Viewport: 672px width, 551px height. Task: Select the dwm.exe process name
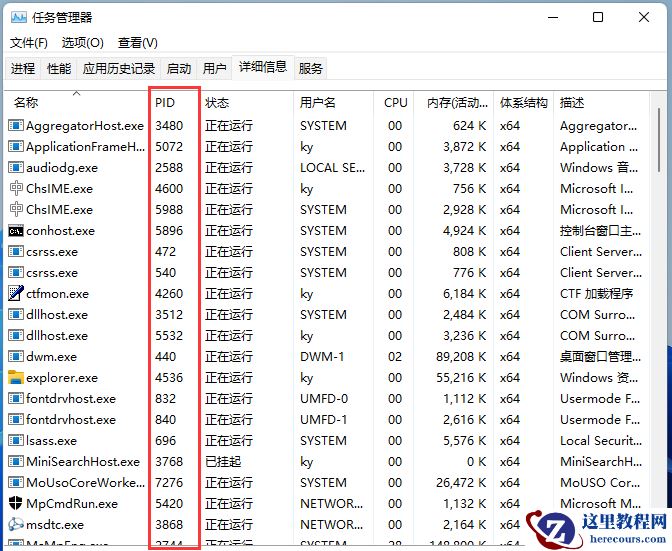pyautogui.click(x=51, y=356)
